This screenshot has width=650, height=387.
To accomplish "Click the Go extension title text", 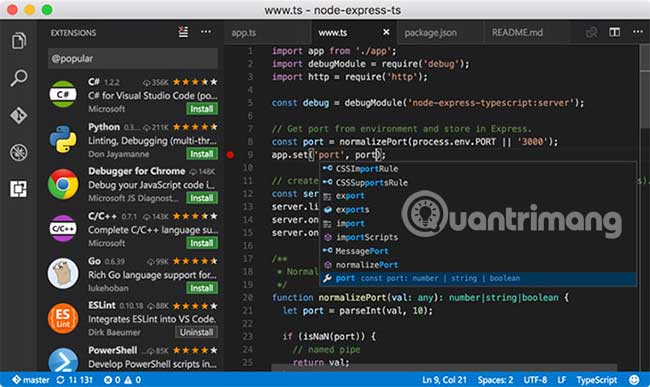I will click(94, 261).
